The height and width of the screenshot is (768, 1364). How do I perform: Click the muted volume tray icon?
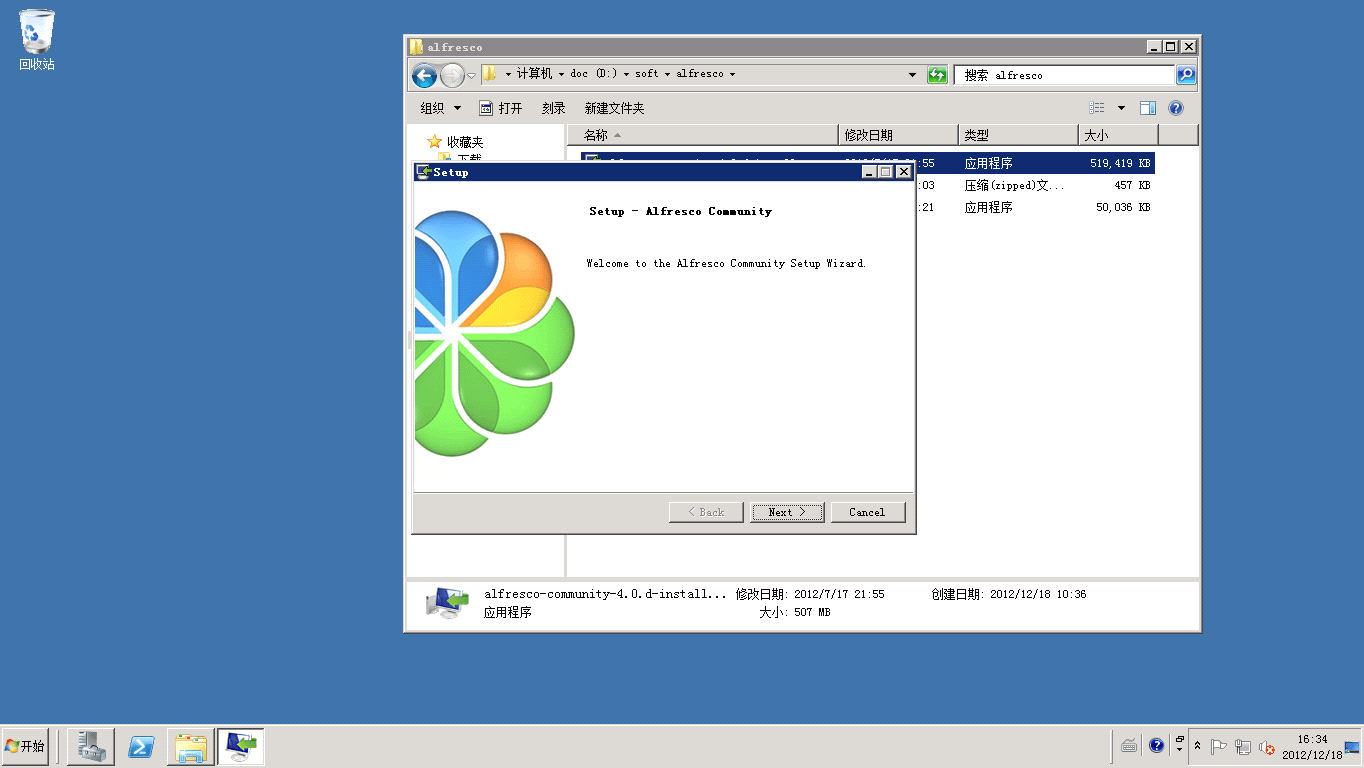pos(1267,747)
